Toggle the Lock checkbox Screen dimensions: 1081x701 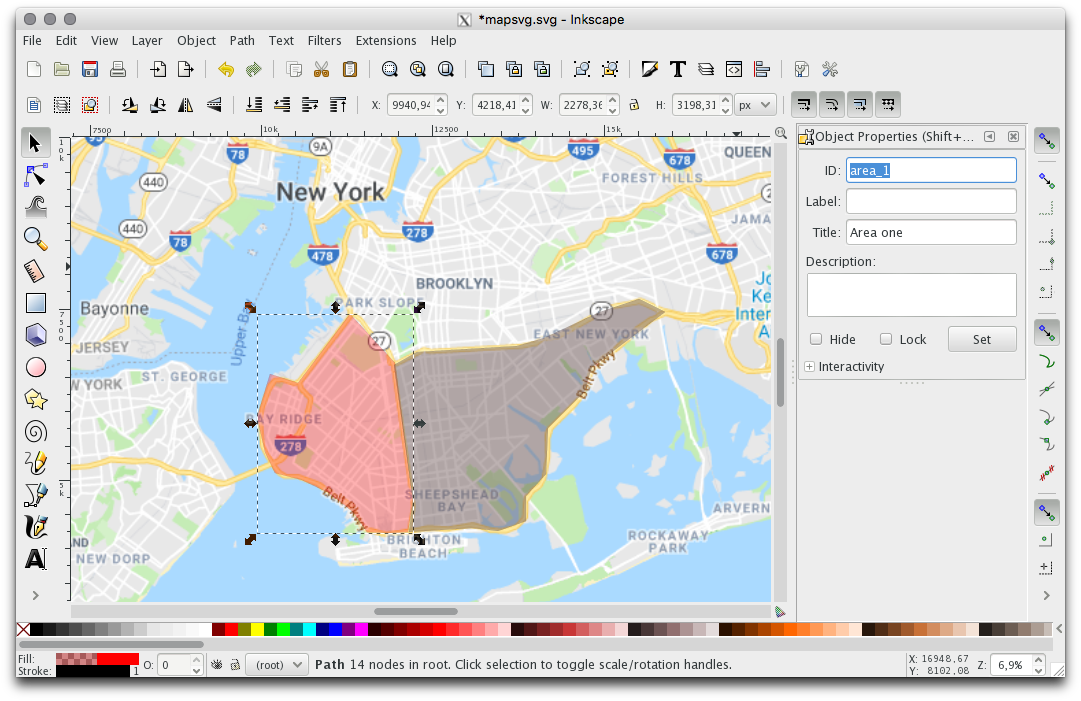886,339
